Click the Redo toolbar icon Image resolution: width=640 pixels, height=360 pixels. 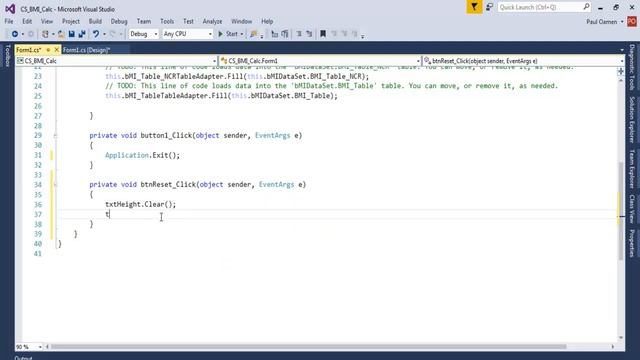coord(113,34)
